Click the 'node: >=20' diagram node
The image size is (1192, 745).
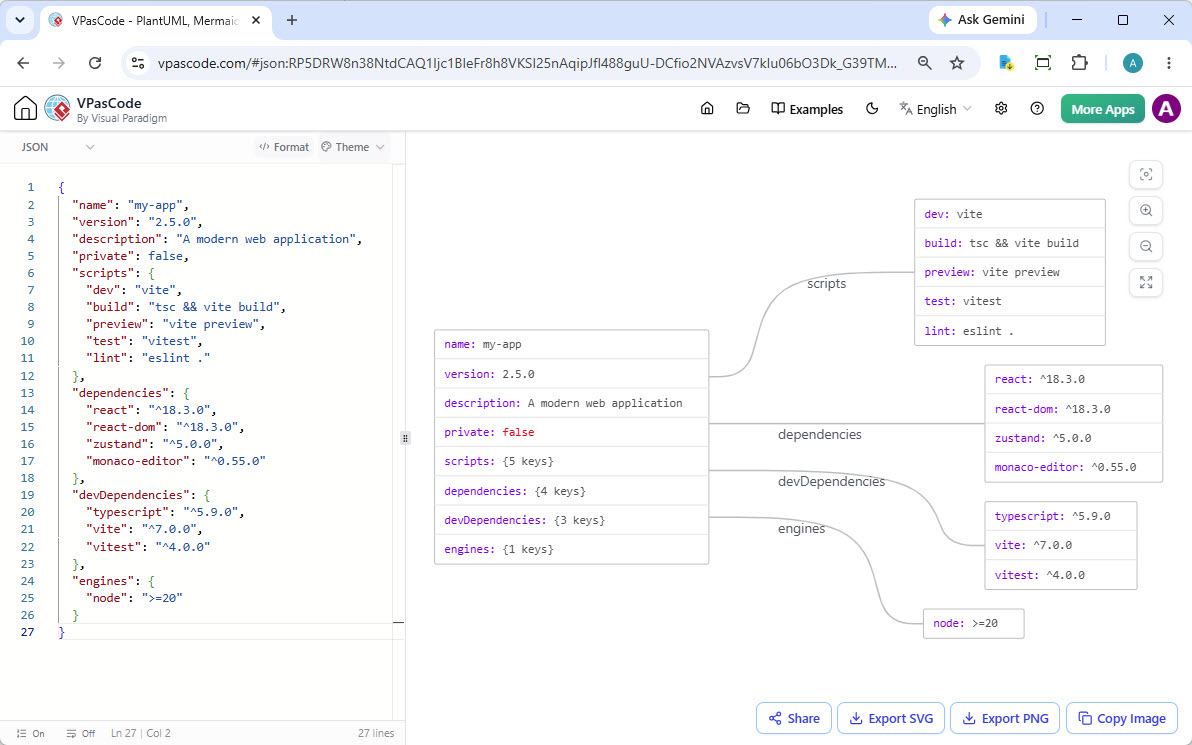(x=973, y=623)
